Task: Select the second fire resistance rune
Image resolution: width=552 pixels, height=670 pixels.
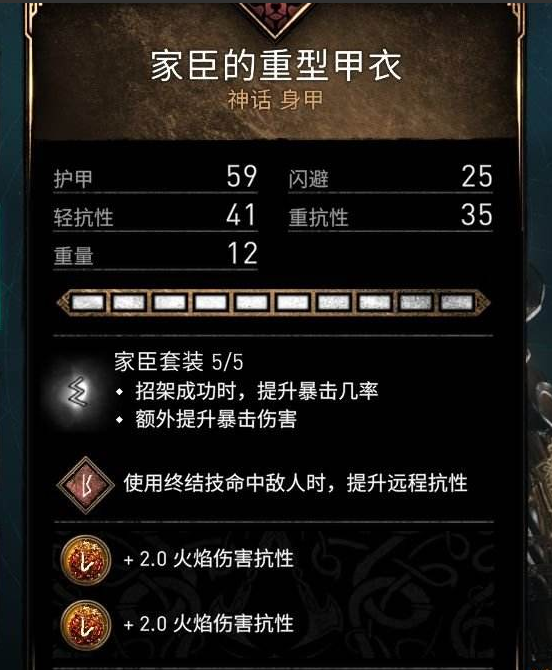Action: (85, 625)
